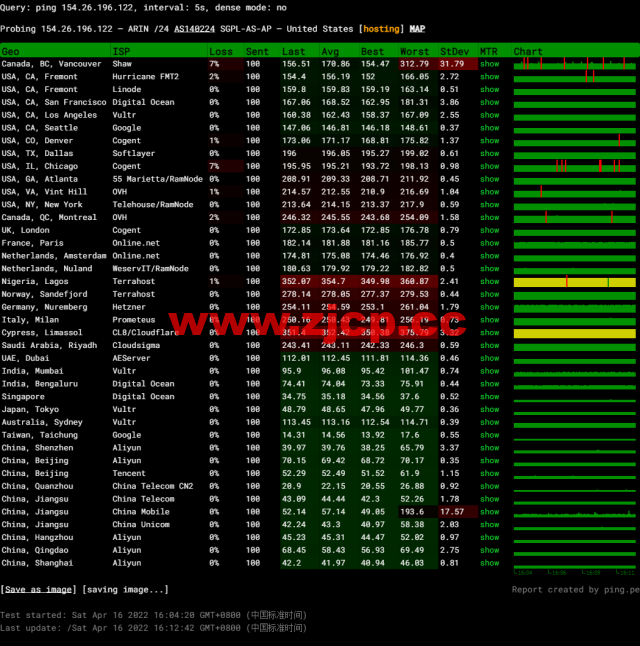Click the Last update timestamp line
The image size is (640, 646).
point(153,628)
